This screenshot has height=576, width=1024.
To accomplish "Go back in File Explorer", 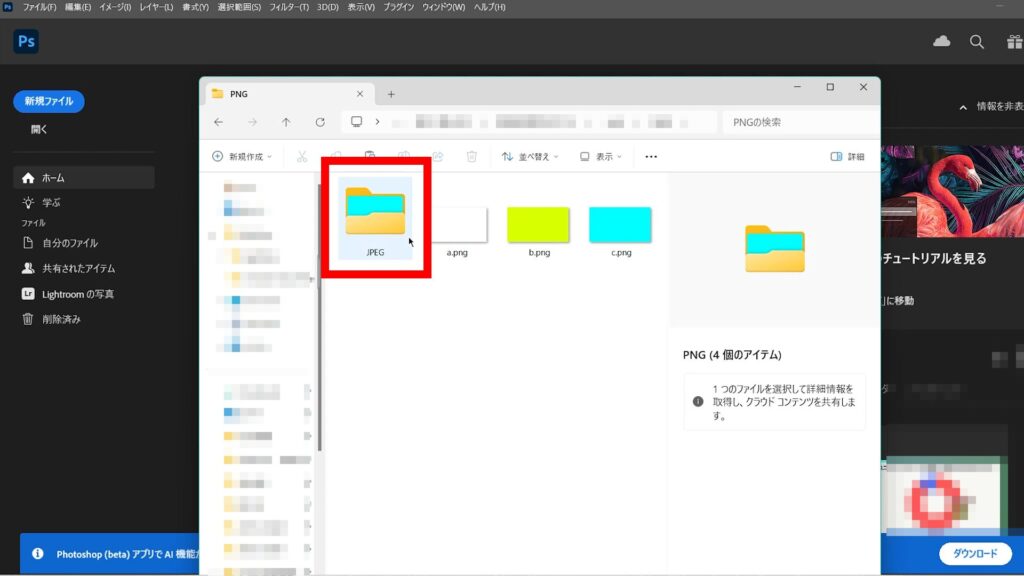I will click(219, 122).
